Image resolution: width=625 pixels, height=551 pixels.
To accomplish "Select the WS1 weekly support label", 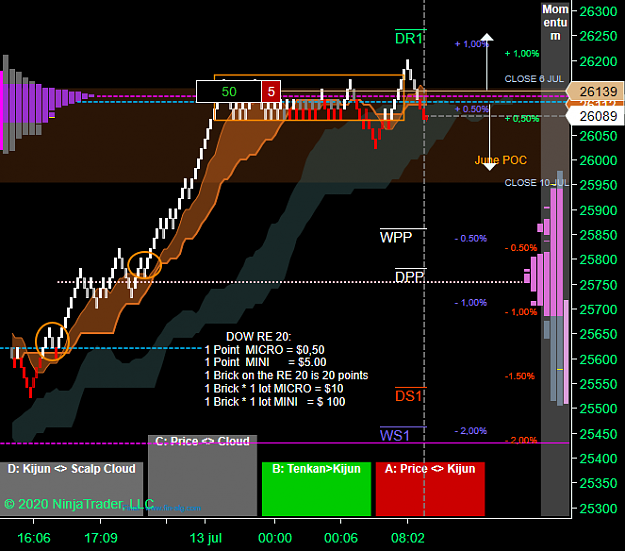I will pos(394,435).
